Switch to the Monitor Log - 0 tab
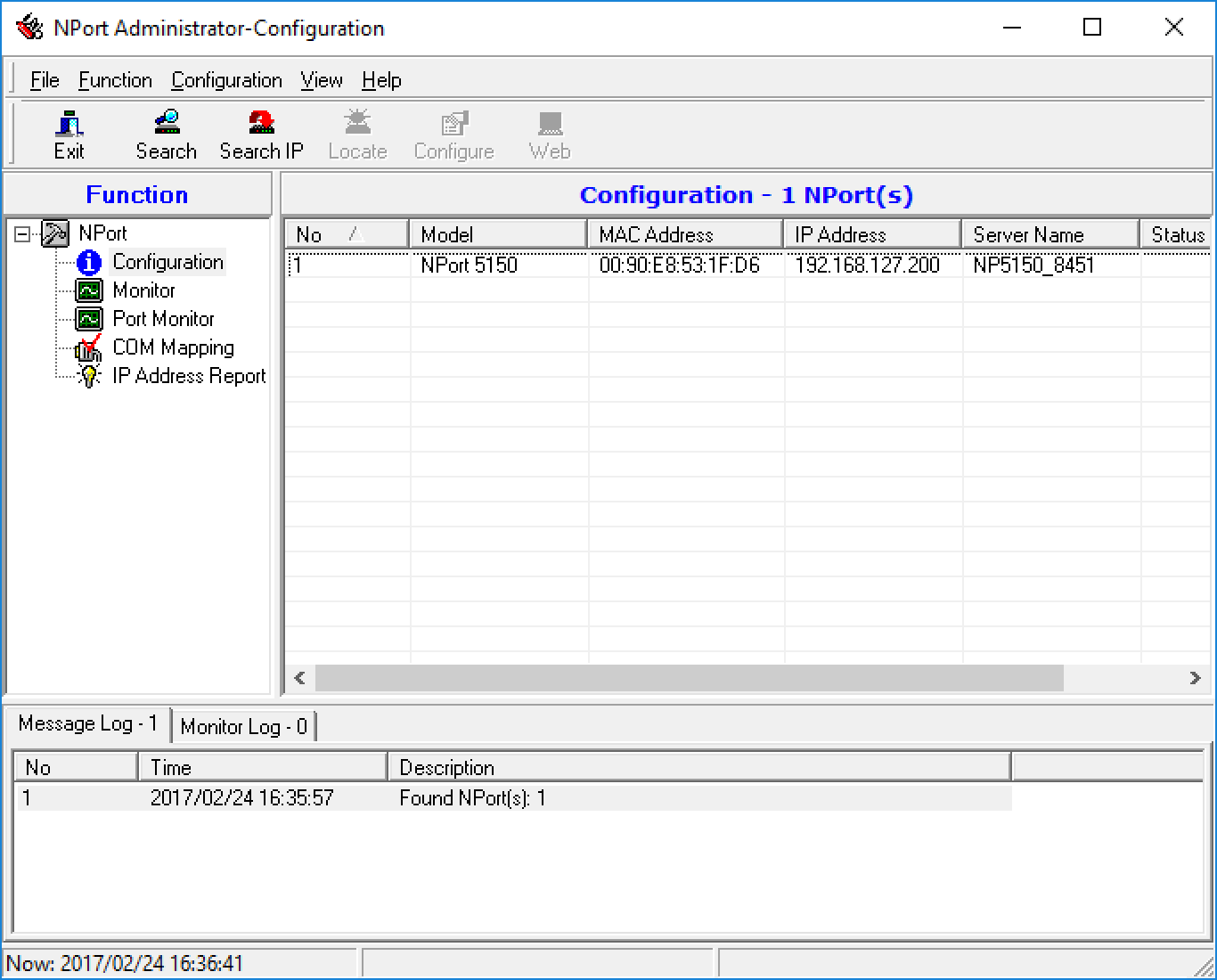 click(x=243, y=727)
